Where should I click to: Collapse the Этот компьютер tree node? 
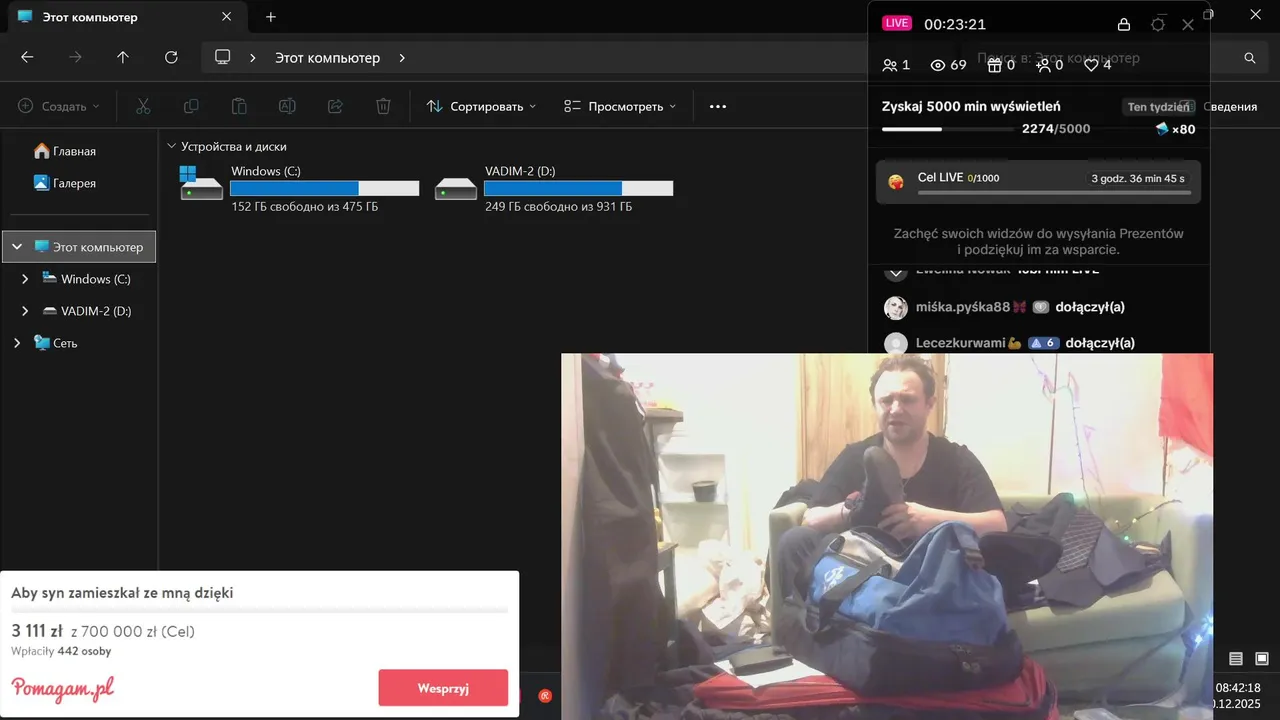[17, 246]
